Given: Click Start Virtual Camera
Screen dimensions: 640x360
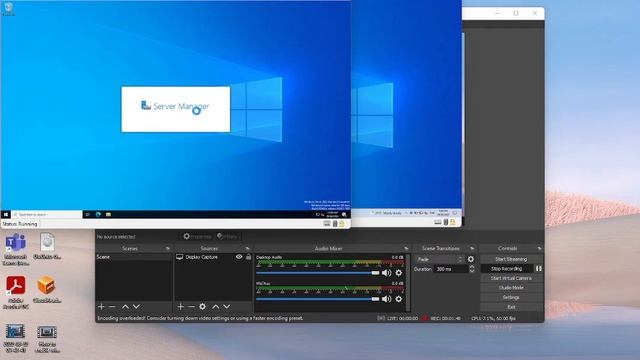Looking at the screenshot, I should pyautogui.click(x=511, y=278).
